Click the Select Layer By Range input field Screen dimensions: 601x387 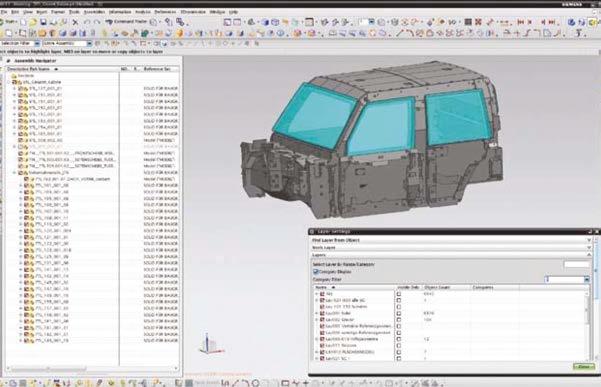pyautogui.click(x=576, y=264)
